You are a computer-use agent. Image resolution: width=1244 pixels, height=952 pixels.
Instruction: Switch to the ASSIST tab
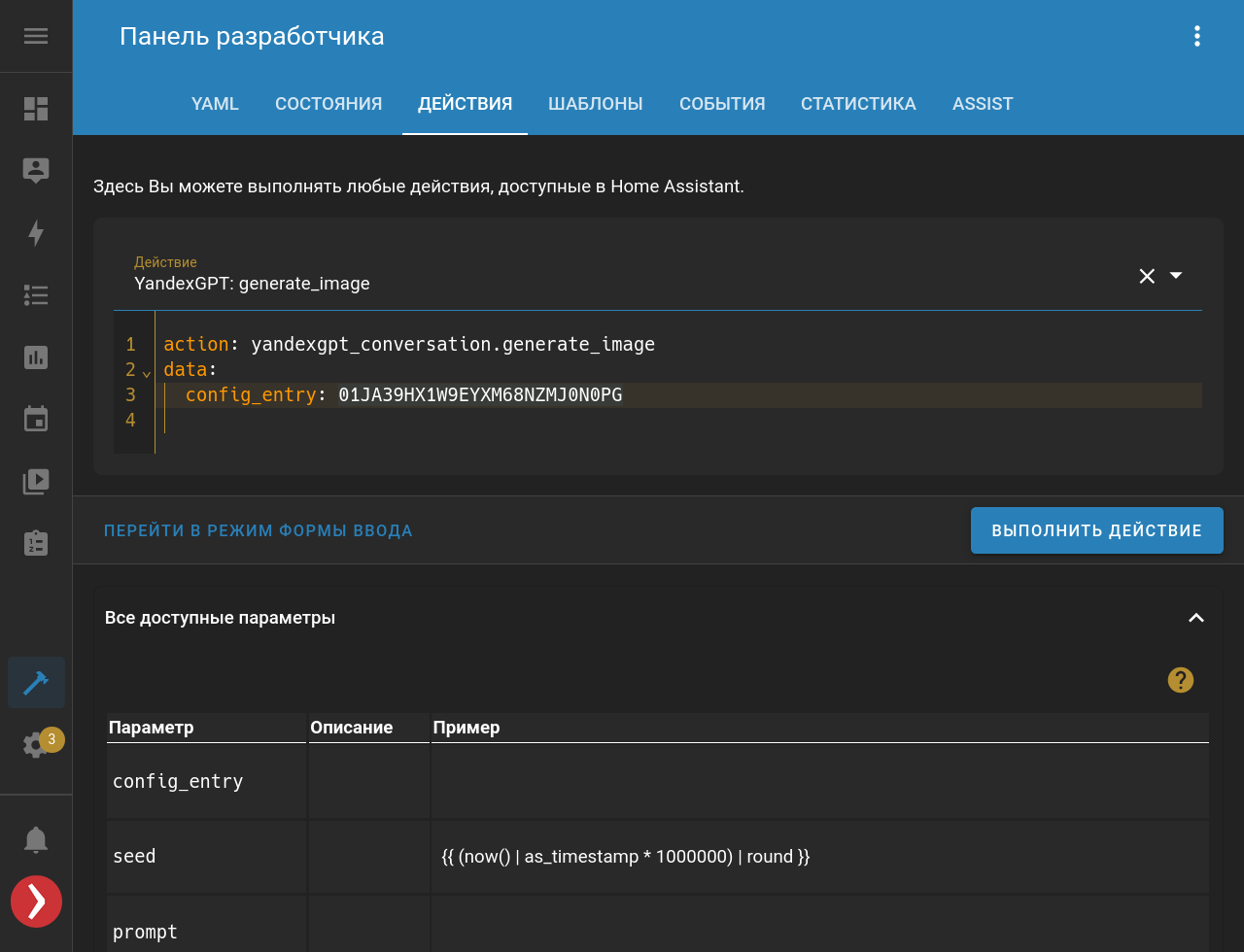tap(983, 104)
